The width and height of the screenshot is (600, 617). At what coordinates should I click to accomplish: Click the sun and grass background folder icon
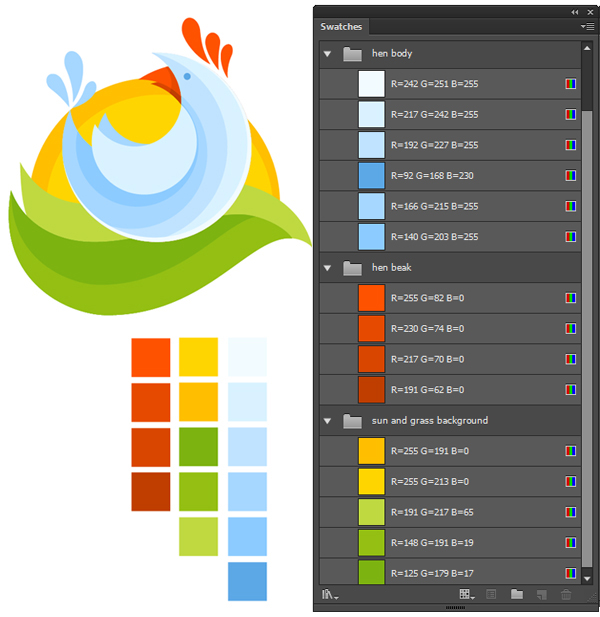pyautogui.click(x=352, y=421)
